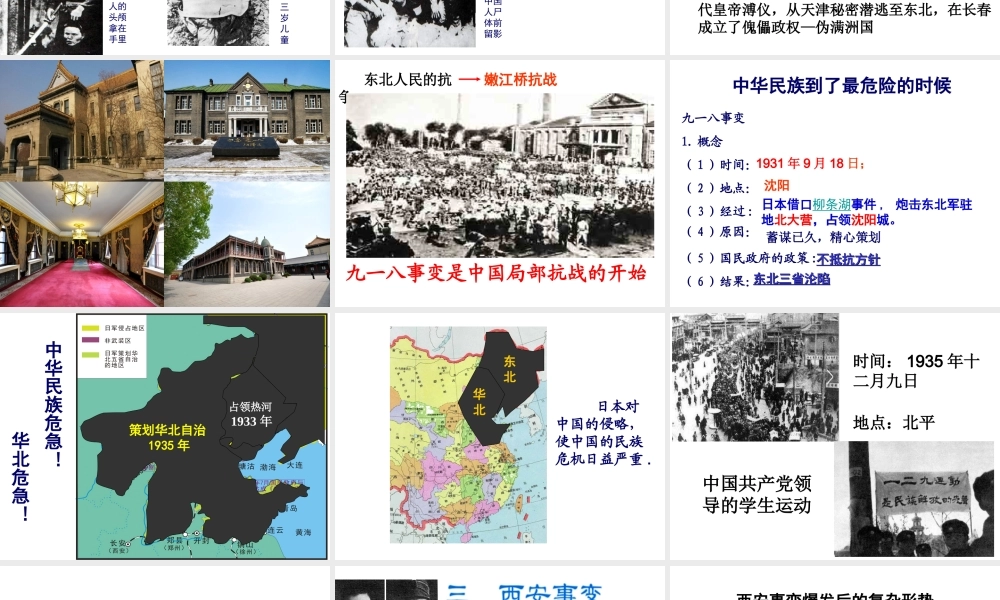Open the 东北三省沦陷 link
Screen dimensions: 1000x600
tap(791, 279)
